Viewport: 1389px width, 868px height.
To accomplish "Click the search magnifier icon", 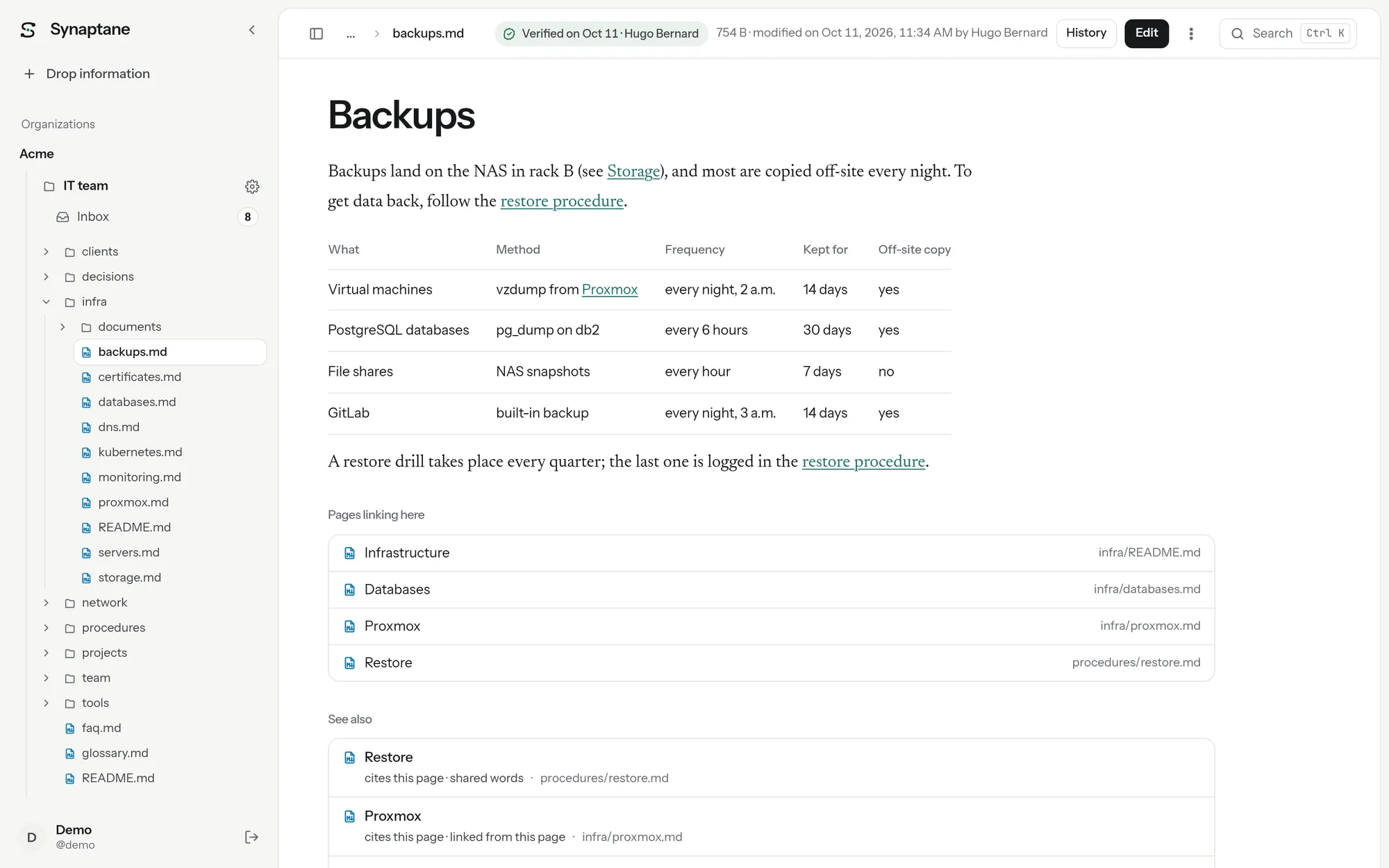I will click(x=1237, y=33).
